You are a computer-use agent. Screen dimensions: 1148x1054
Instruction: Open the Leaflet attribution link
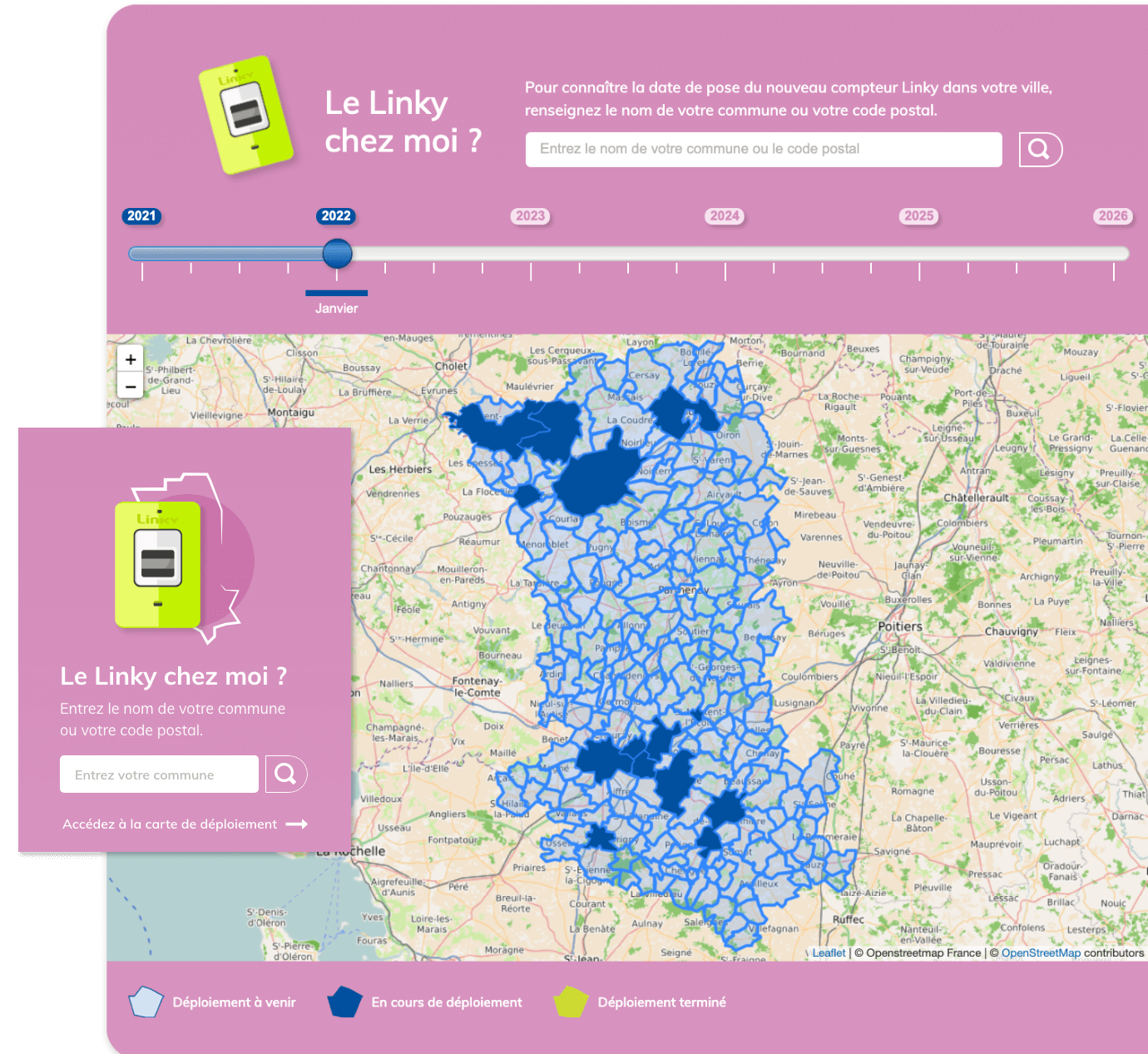click(829, 953)
